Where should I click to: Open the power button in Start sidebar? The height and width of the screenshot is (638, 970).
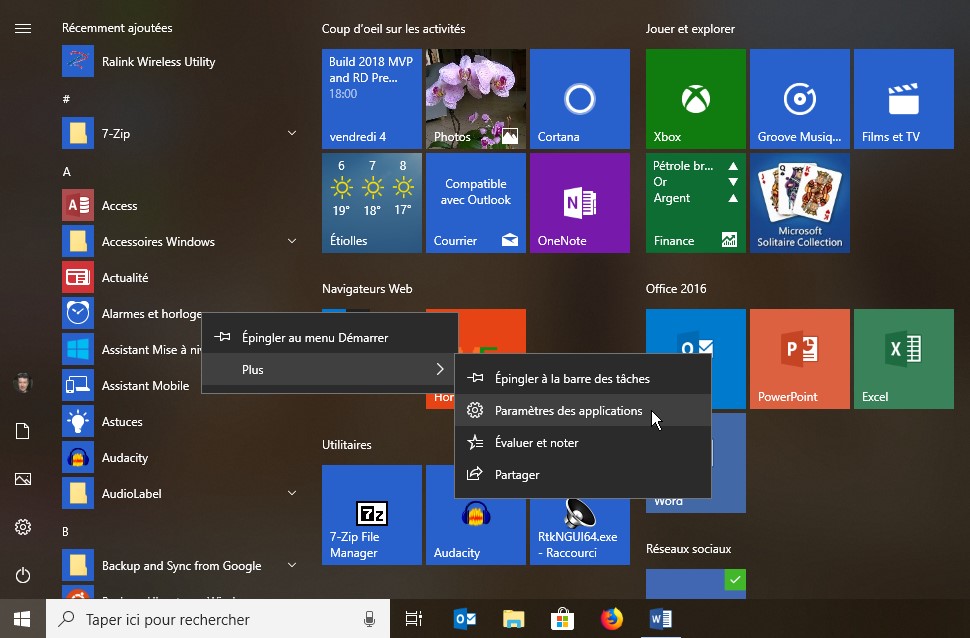click(23, 575)
